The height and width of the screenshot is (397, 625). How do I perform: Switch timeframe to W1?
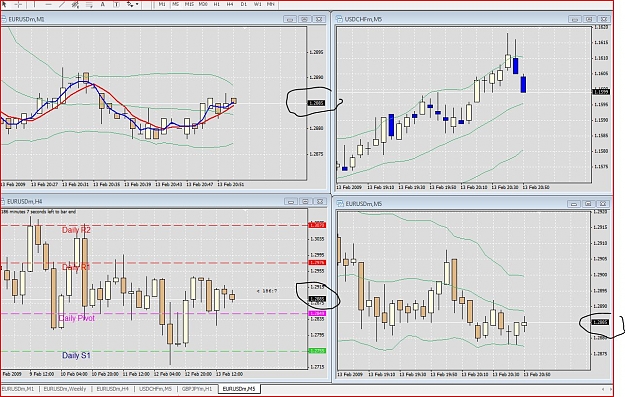tap(257, 4)
